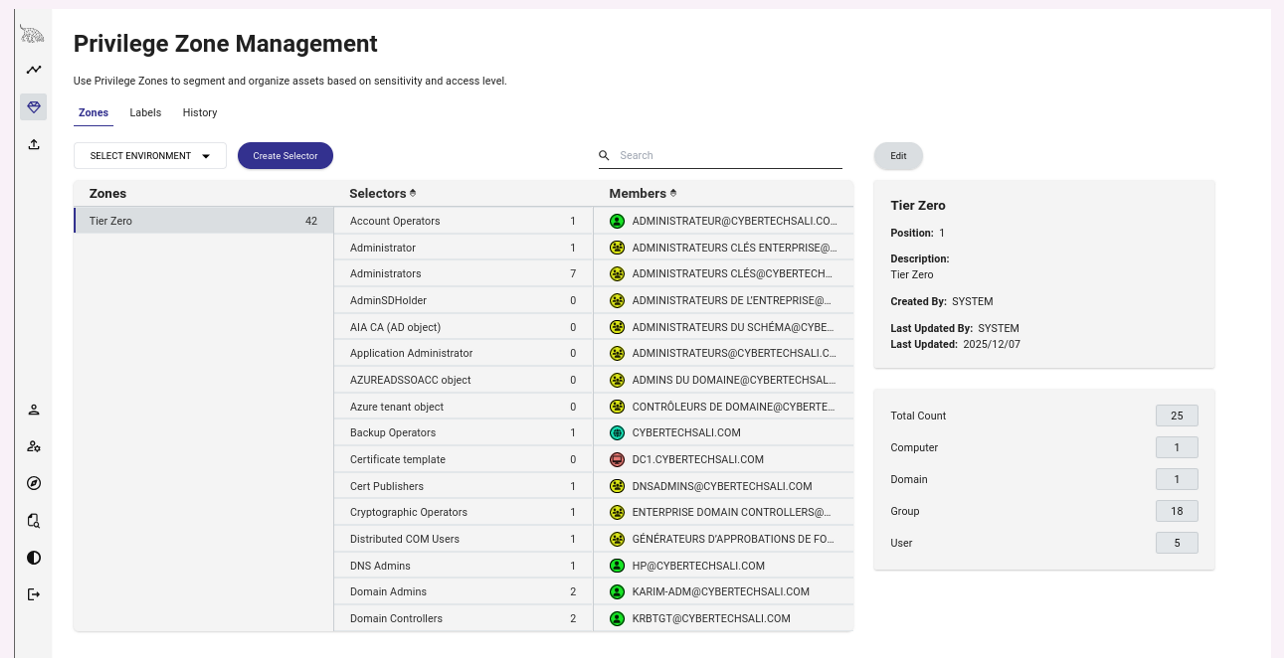Click the upload file ingest icon

[34, 144]
